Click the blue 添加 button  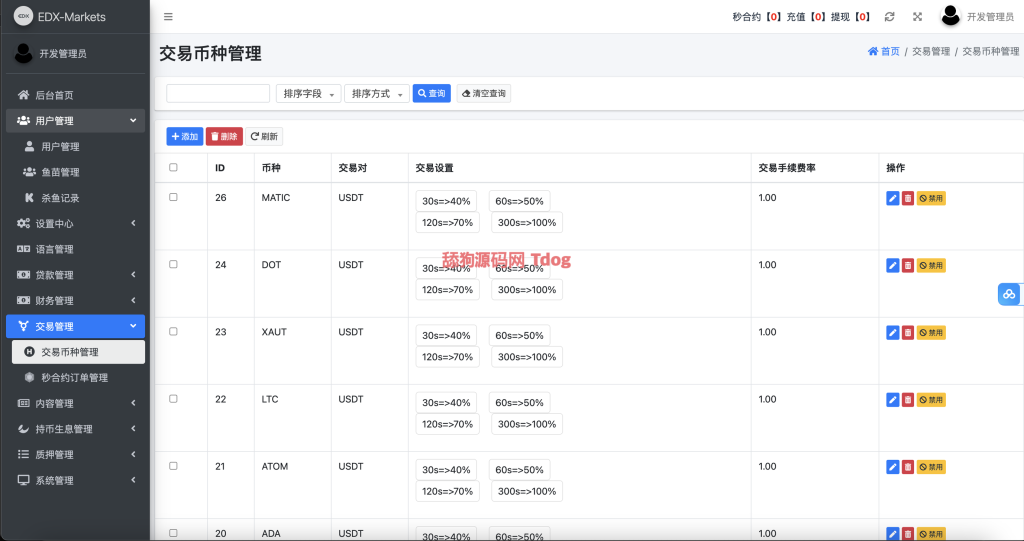tap(184, 136)
